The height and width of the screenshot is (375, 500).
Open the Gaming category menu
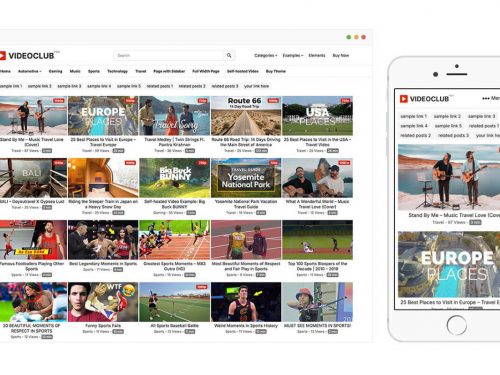click(56, 71)
